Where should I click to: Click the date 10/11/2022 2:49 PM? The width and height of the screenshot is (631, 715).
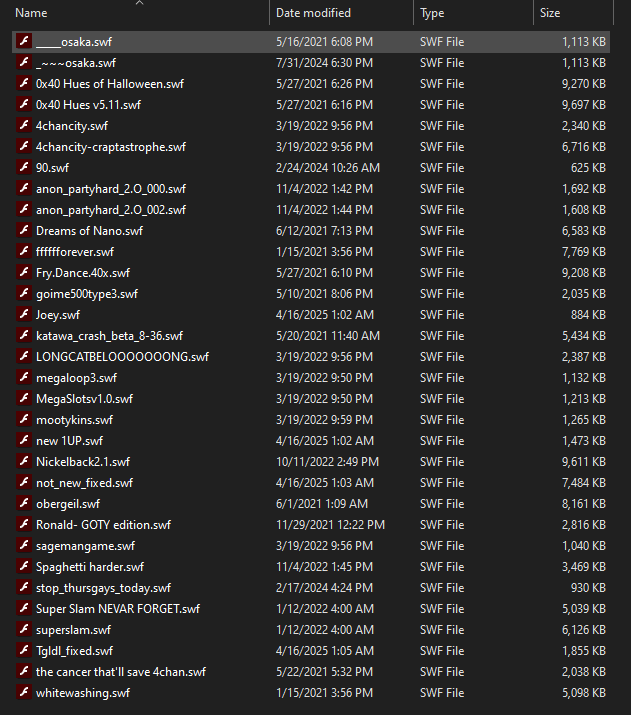327,461
